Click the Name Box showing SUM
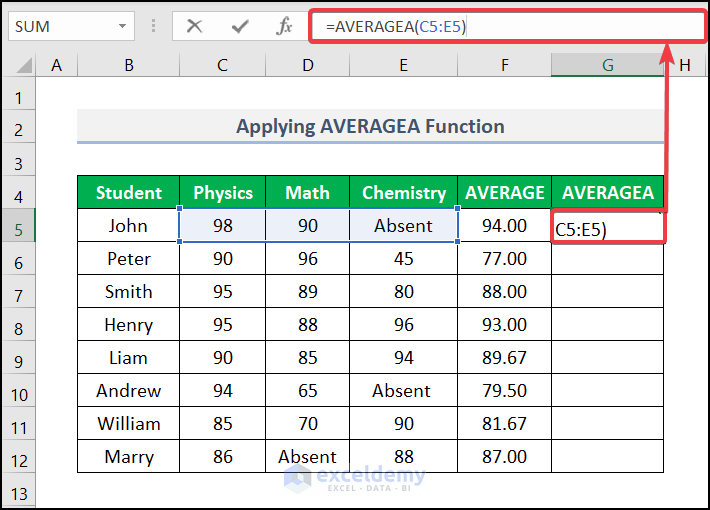Screen dimensions: 710x510 71,26
